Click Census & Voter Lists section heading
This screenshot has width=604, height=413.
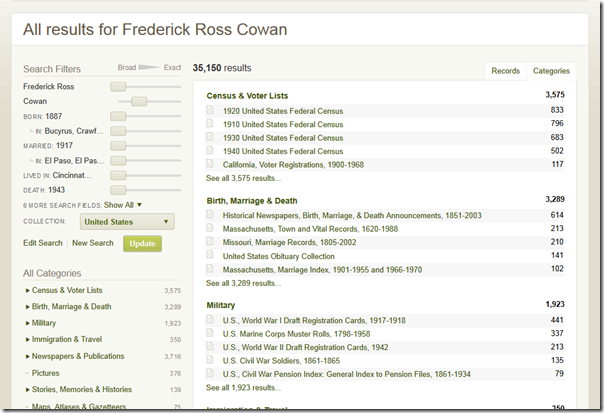click(x=247, y=96)
